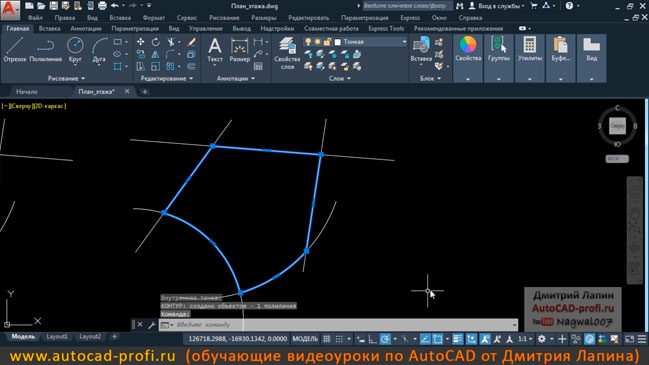
Task: Click the command line input field
Action: [344, 325]
